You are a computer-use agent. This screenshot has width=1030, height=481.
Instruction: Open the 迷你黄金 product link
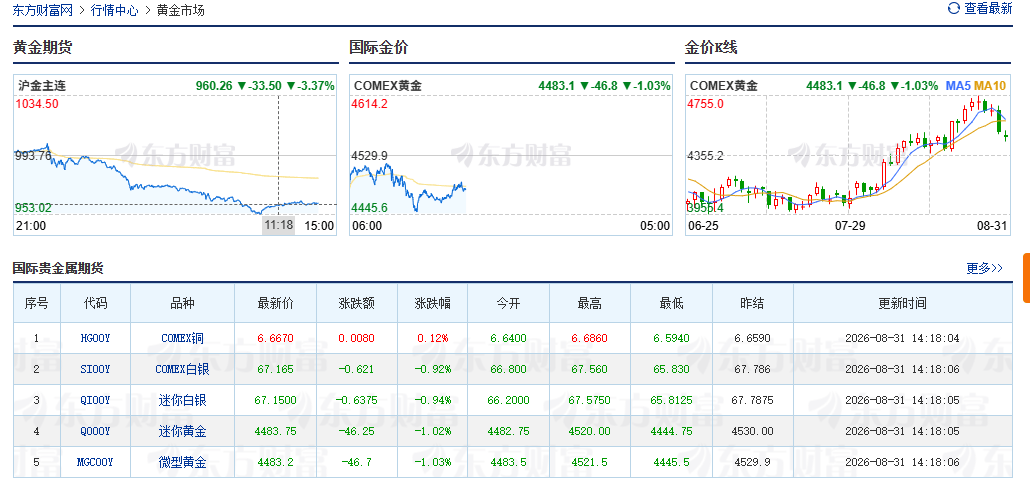tap(182, 432)
